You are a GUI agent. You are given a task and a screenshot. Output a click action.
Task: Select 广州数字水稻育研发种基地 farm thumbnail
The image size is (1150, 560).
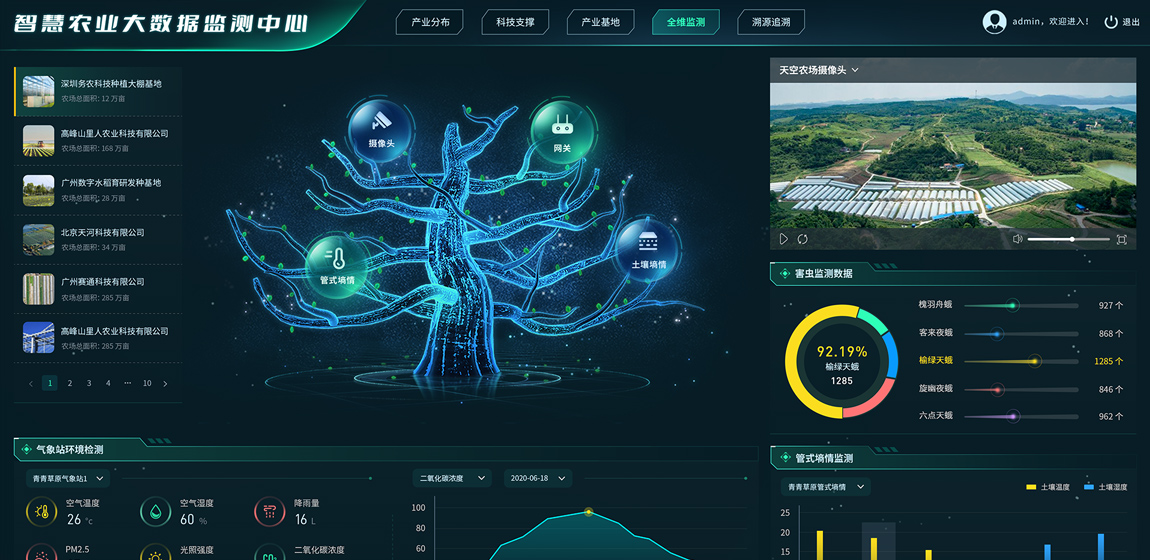point(39,190)
